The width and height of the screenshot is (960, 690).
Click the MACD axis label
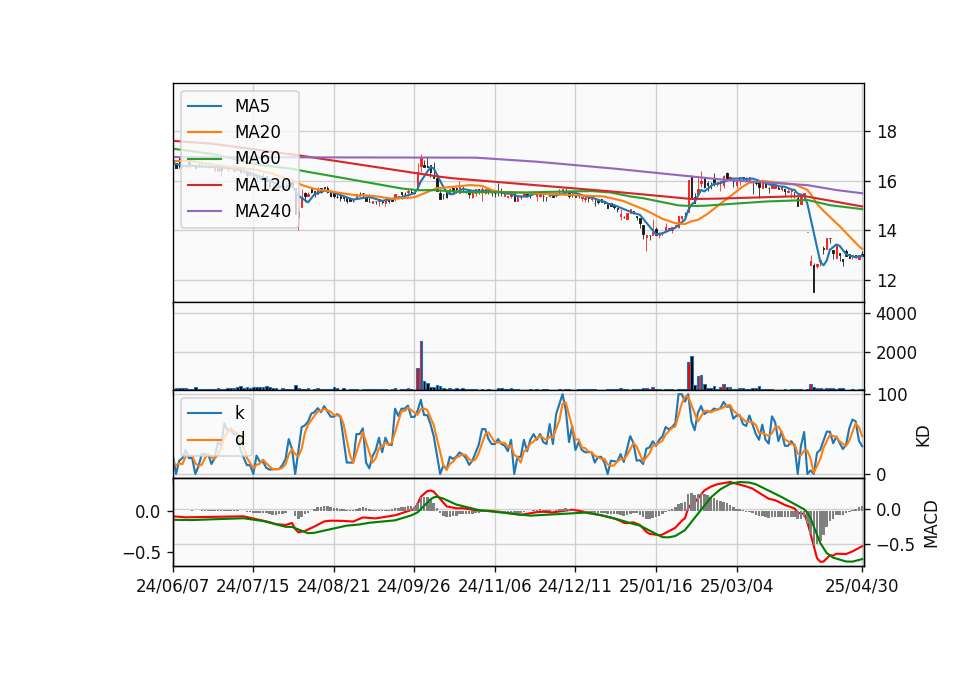click(931, 524)
